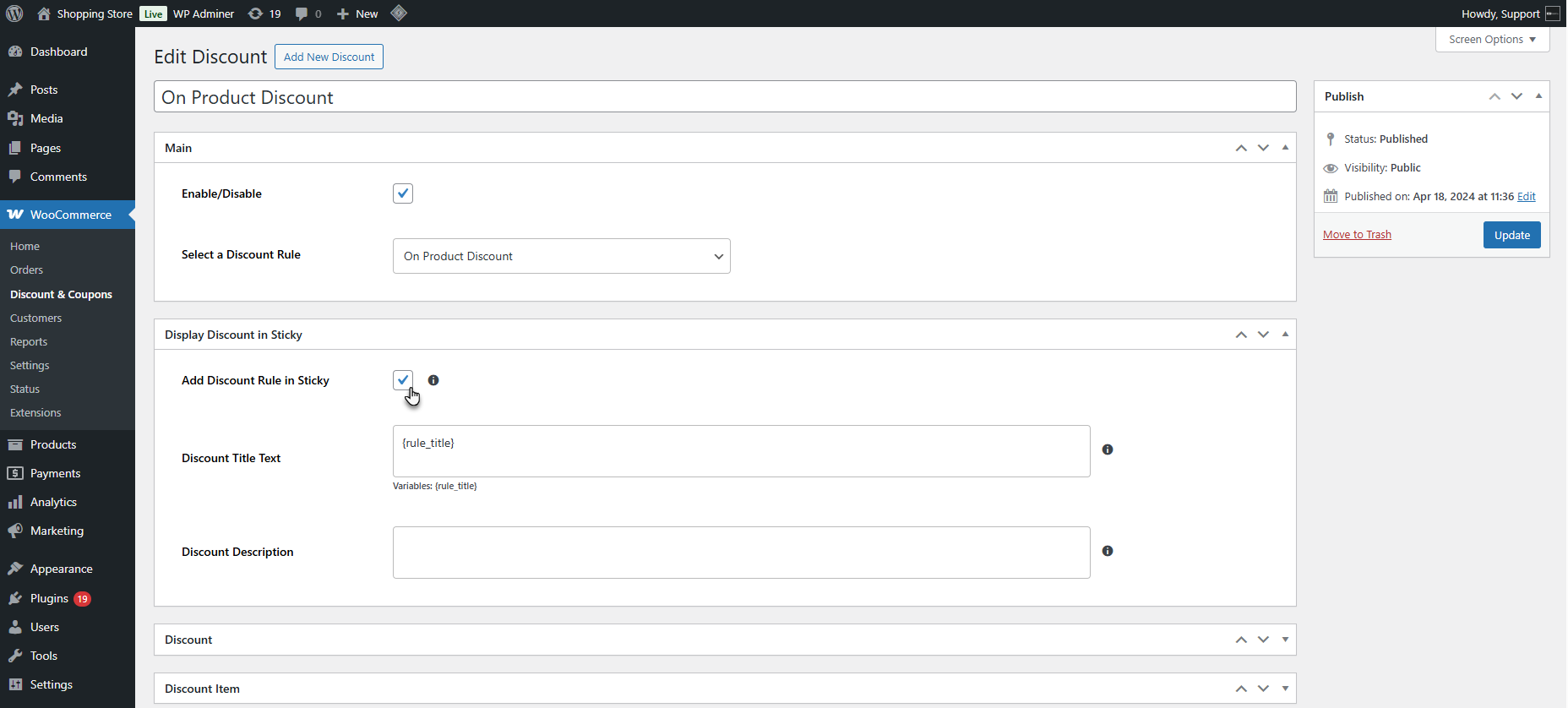This screenshot has width=1568, height=708.
Task: Open Discount & Coupons submenu item
Action: (61, 294)
